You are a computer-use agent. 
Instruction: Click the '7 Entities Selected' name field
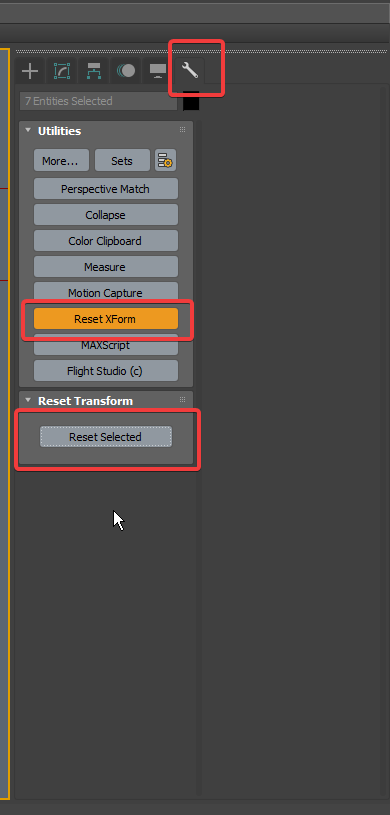pos(98,101)
